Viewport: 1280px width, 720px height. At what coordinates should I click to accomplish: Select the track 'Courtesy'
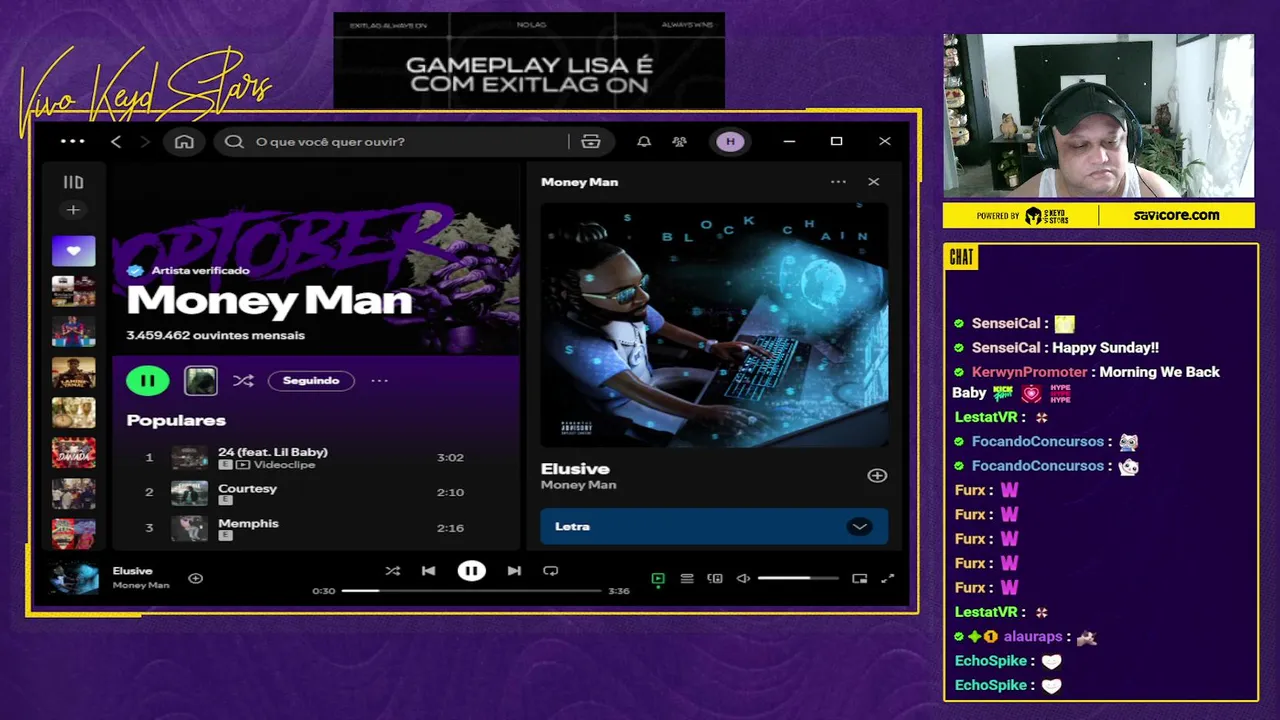(247, 488)
